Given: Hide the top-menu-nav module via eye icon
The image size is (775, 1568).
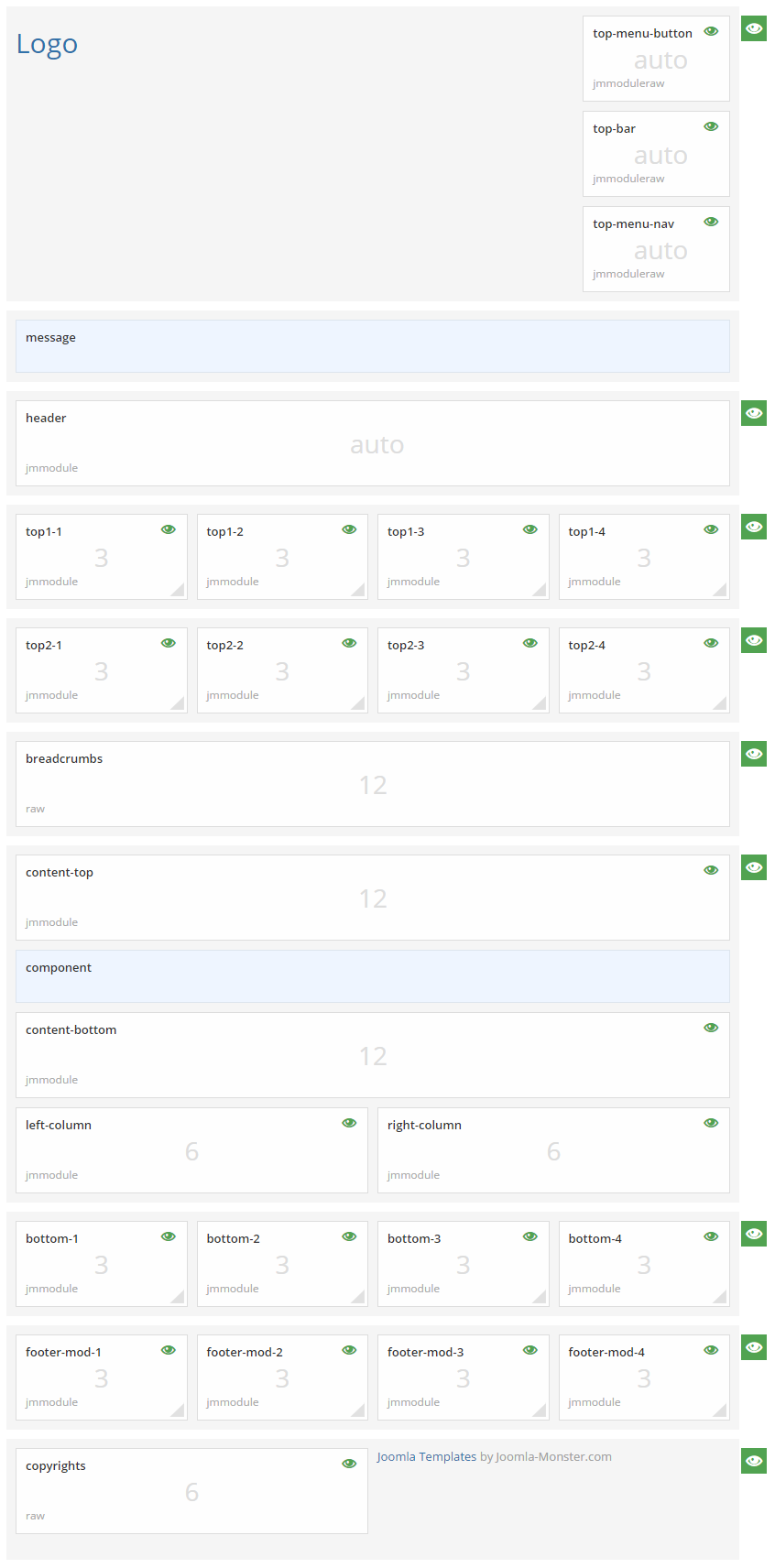Looking at the screenshot, I should 711,222.
